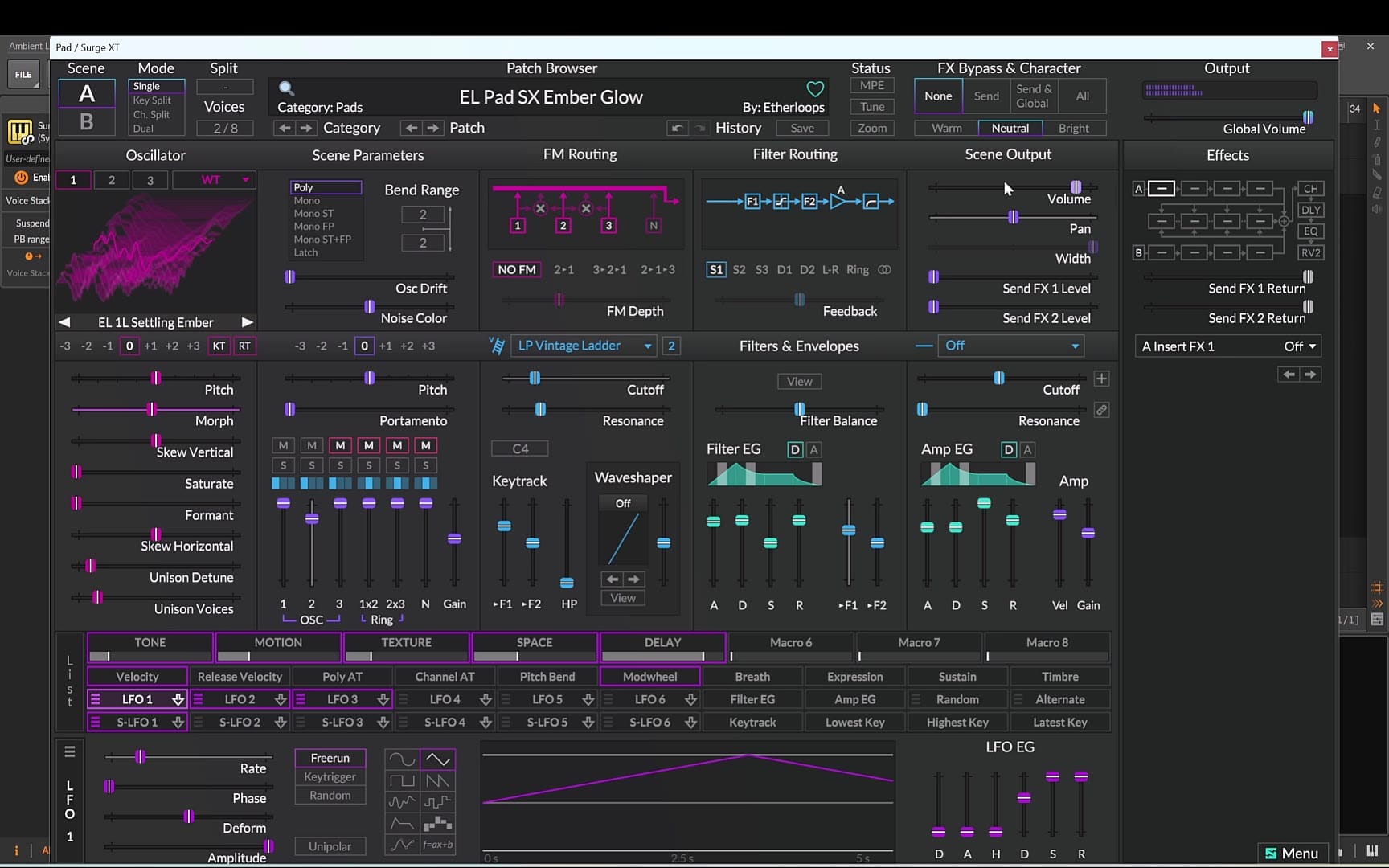The width and height of the screenshot is (1389, 868).
Task: Click the Global Volume slider handle
Action: pyautogui.click(x=1308, y=117)
